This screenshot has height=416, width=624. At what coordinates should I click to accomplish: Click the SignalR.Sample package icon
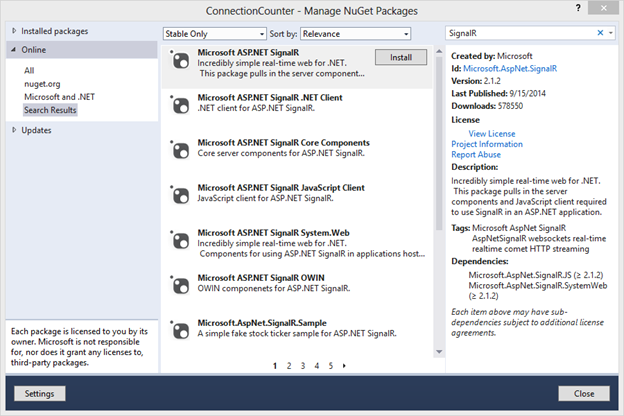179,331
